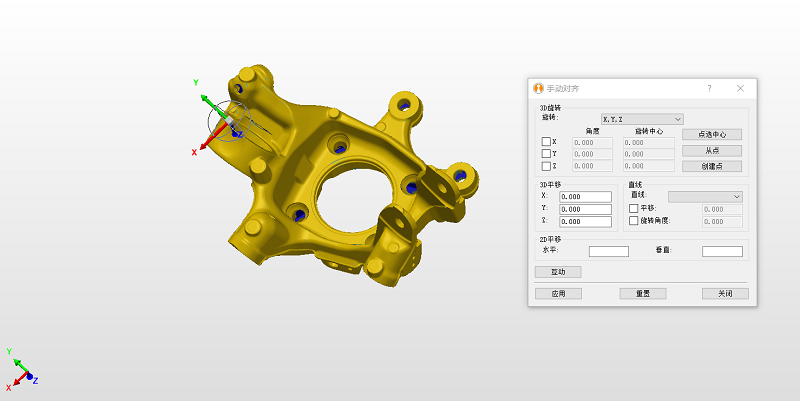The height and width of the screenshot is (401, 800).
Task: Toggle the 平移 checkbox under 直线
Action: [633, 208]
